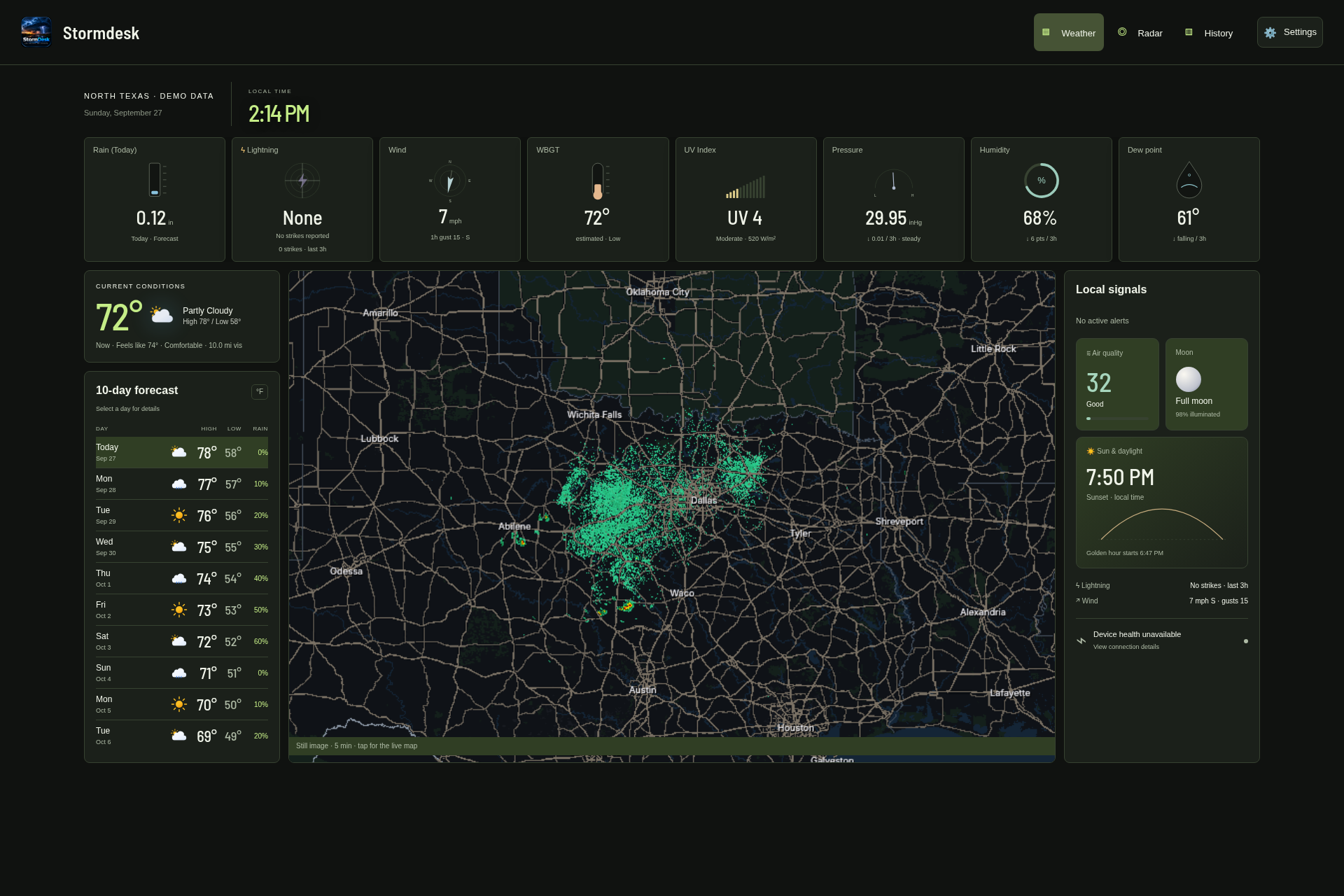Screen dimensions: 1344x896
Task: Click the full moon icon
Action: tap(1189, 379)
